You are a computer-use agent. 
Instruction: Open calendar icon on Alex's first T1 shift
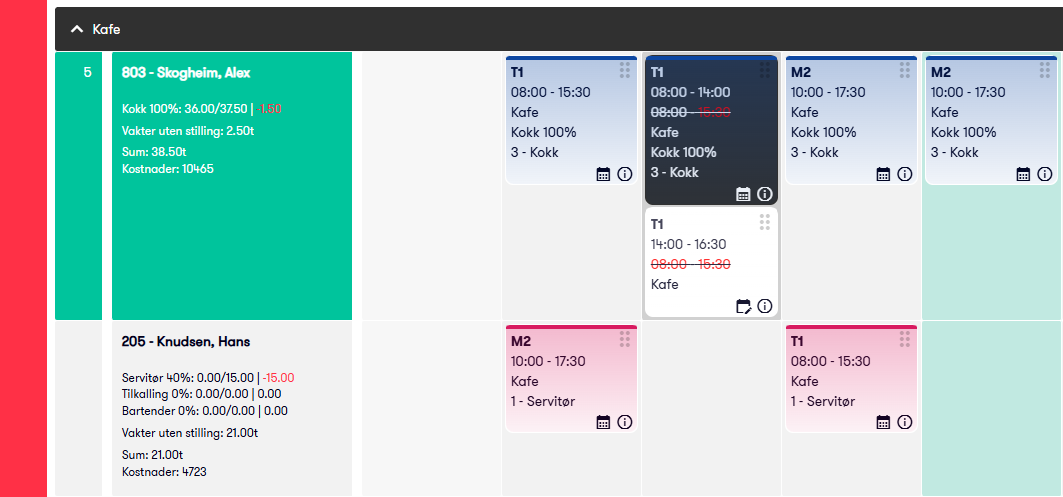pos(603,174)
